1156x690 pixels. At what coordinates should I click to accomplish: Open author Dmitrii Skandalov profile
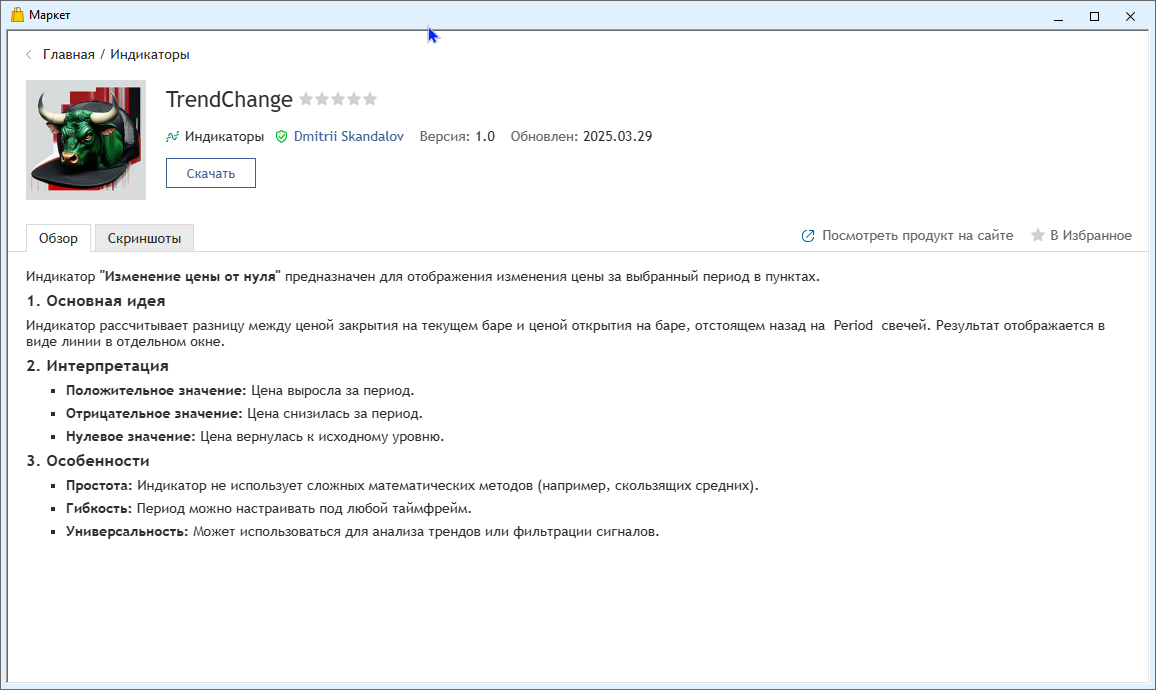pyautogui.click(x=349, y=136)
